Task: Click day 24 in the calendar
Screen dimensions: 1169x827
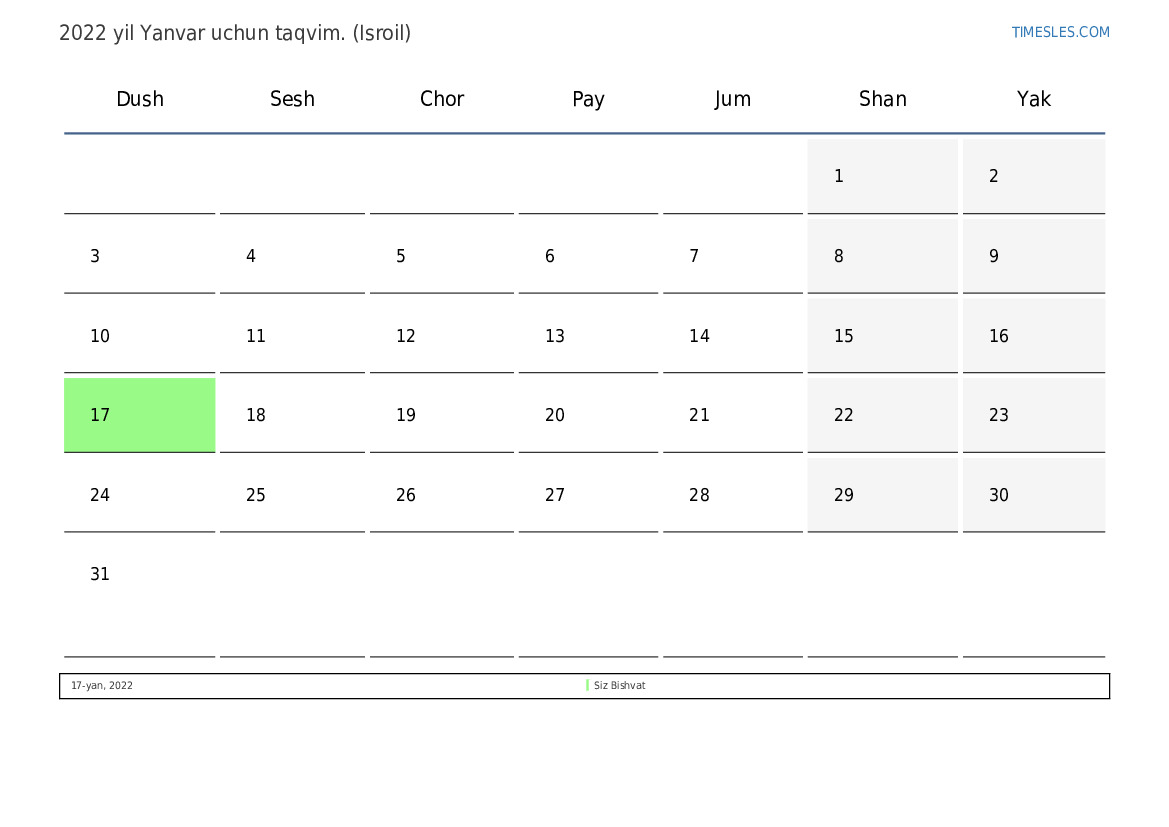Action: pos(139,495)
